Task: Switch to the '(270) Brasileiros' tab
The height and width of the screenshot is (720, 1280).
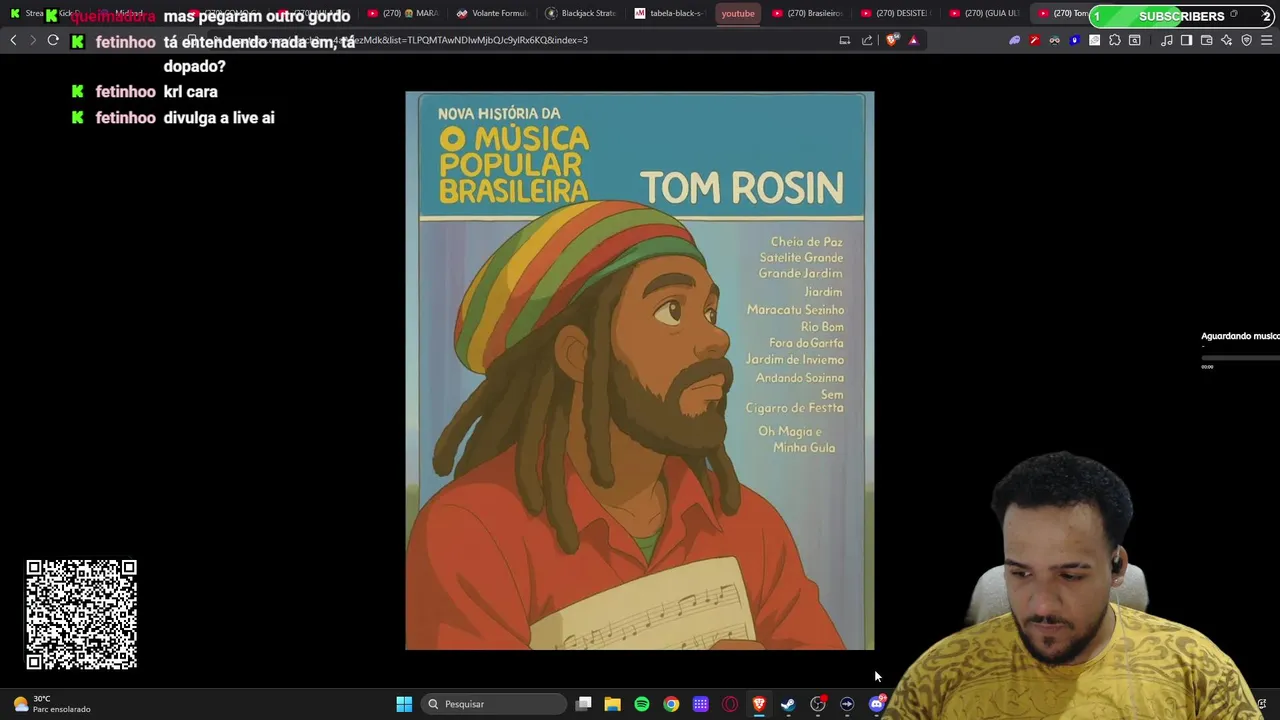Action: point(807,13)
